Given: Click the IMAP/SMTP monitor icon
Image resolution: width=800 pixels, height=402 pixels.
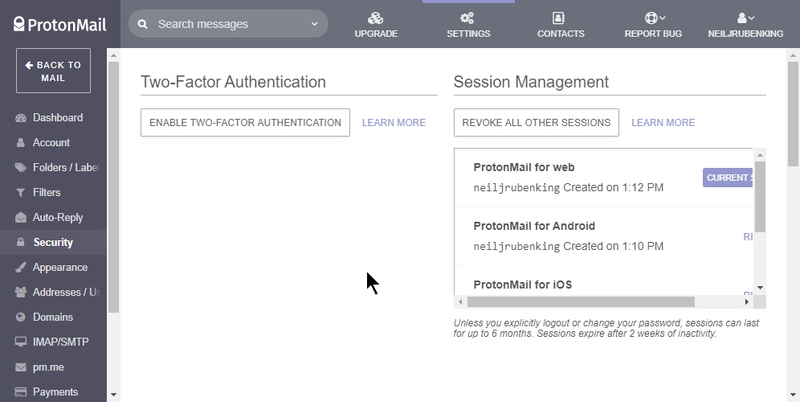Looking at the screenshot, I should click(20, 342).
